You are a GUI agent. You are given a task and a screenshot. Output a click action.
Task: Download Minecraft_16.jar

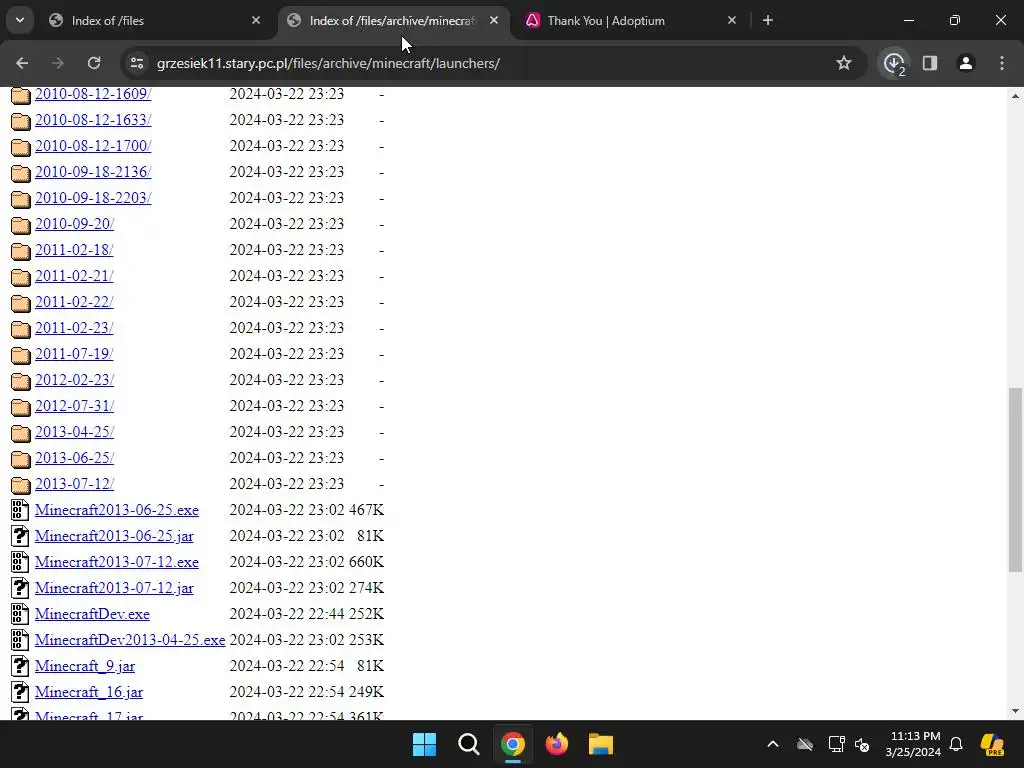coord(89,692)
